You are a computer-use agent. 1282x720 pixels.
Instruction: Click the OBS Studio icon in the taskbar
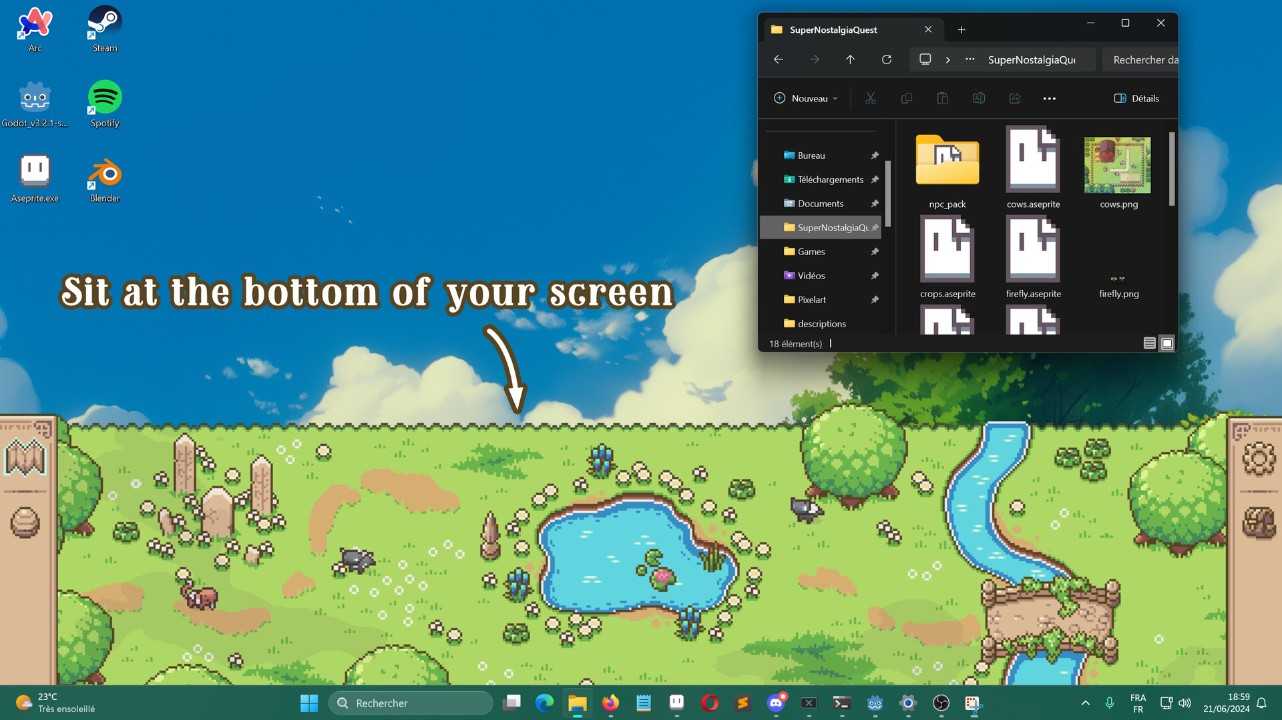click(941, 703)
